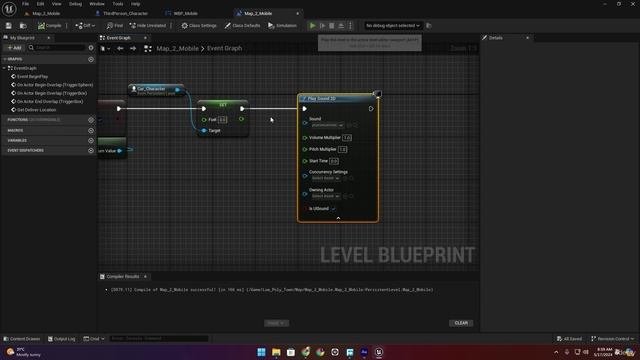
Task: Collapse Play Sound 2D advanced pins
Action: [338, 218]
